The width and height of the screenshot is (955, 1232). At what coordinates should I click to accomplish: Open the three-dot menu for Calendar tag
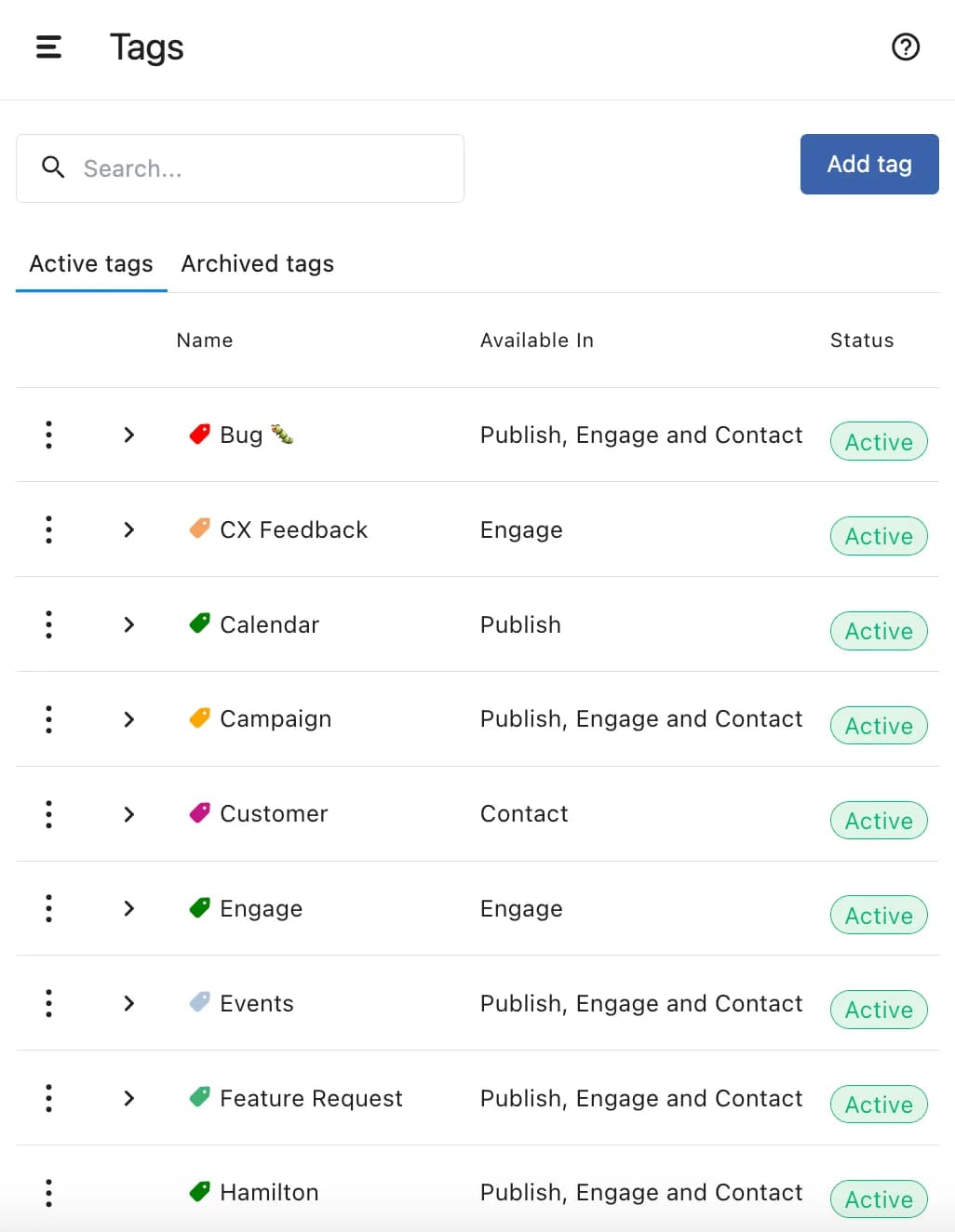pos(48,624)
